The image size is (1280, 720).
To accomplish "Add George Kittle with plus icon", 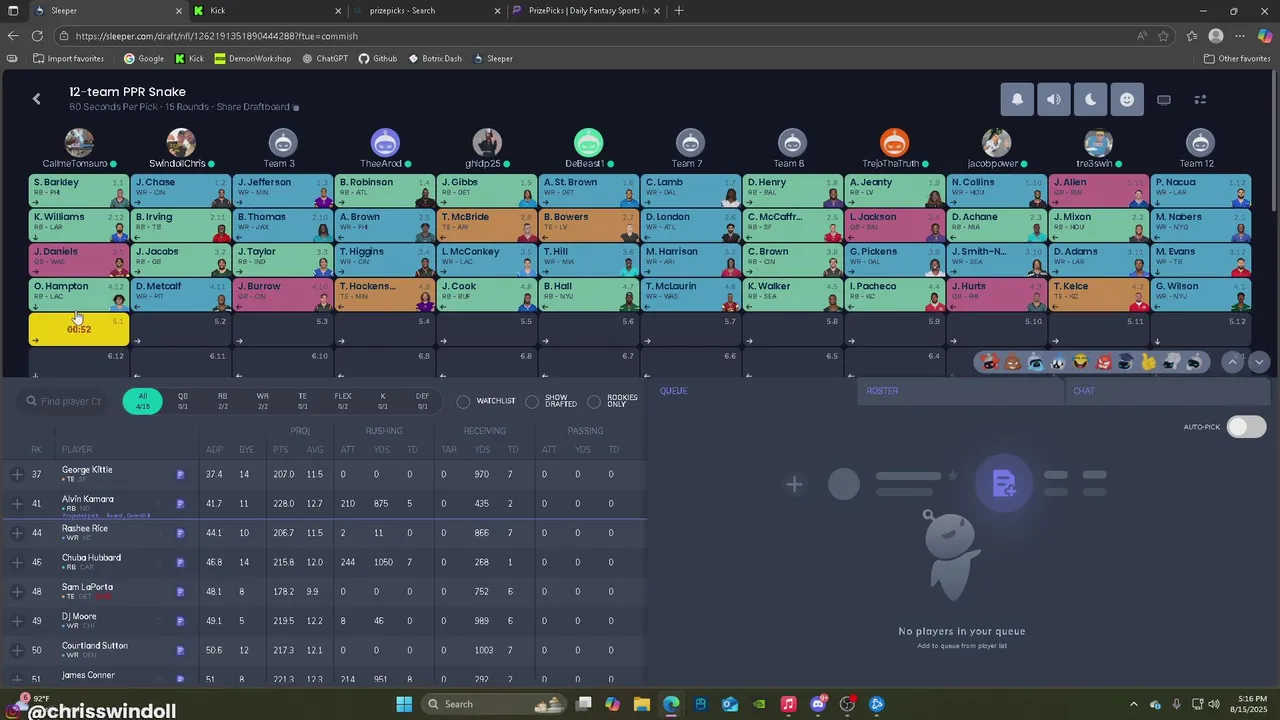I will click(x=17, y=475).
